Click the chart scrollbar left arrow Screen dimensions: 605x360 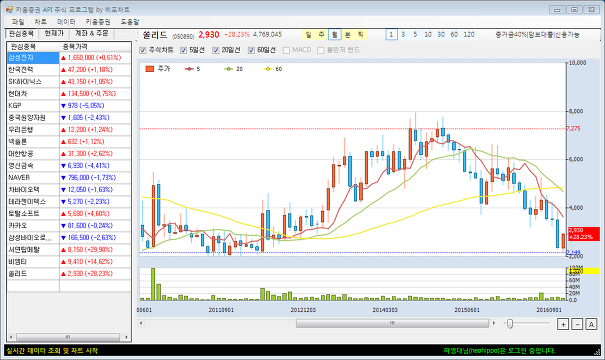pyautogui.click(x=141, y=323)
